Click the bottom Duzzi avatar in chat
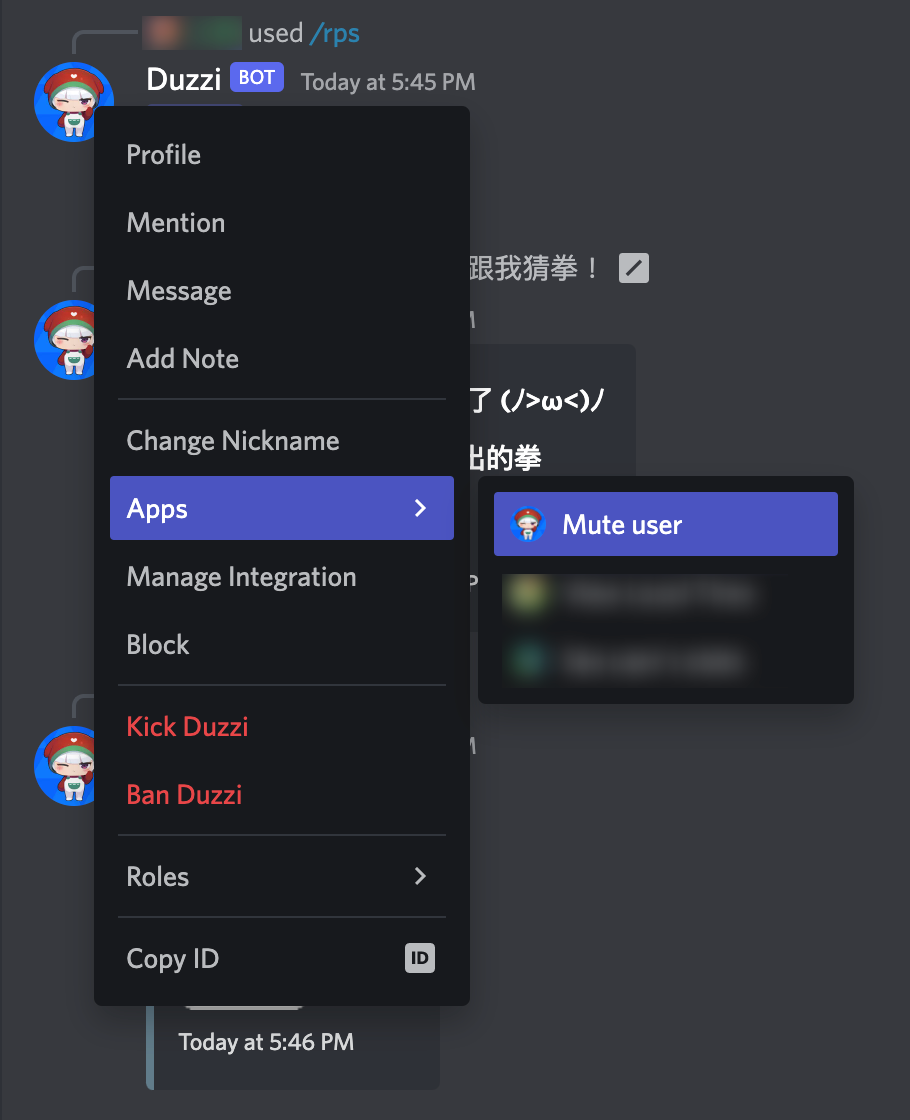 pos(64,766)
